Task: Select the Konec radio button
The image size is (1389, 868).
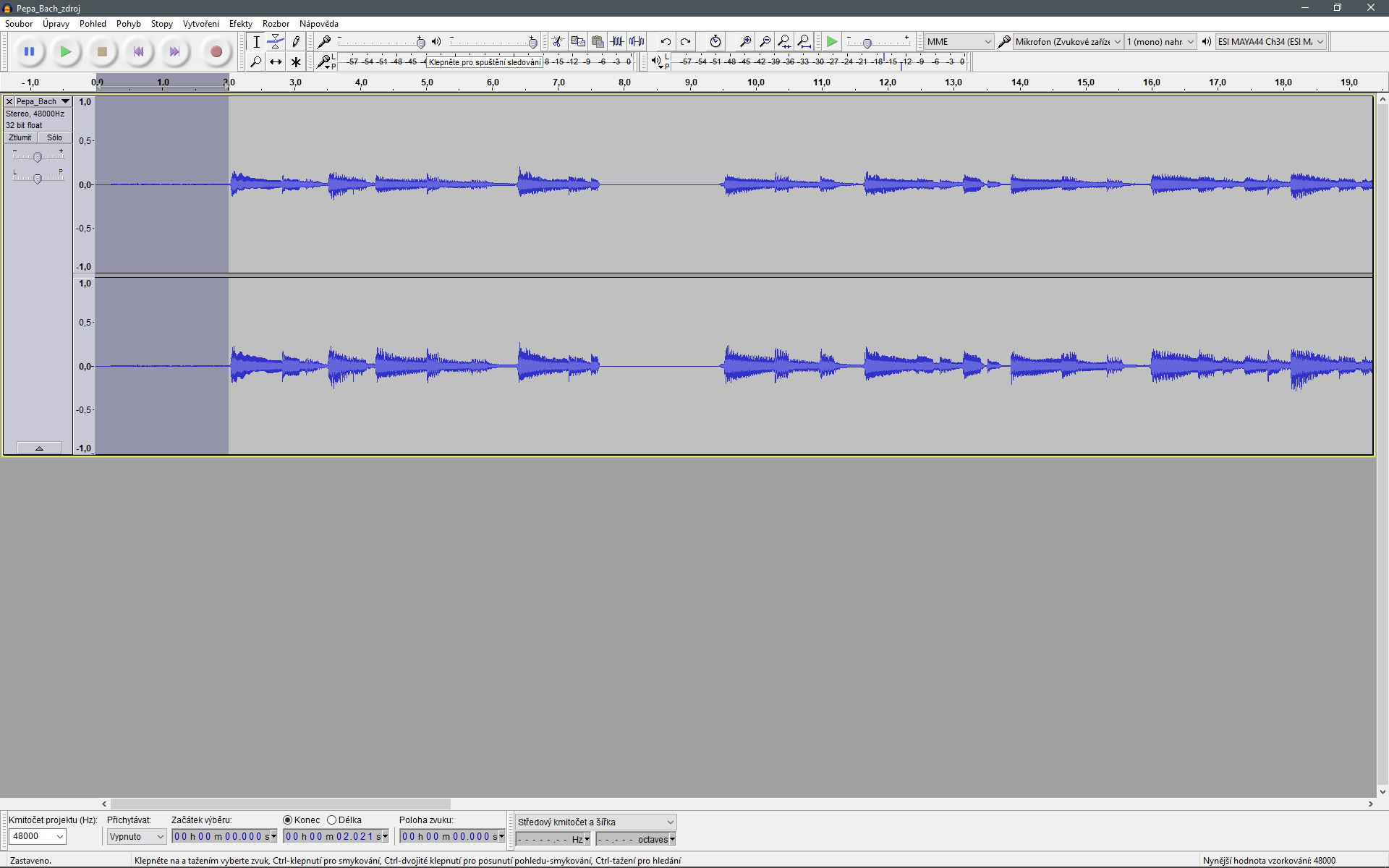Action: (288, 820)
